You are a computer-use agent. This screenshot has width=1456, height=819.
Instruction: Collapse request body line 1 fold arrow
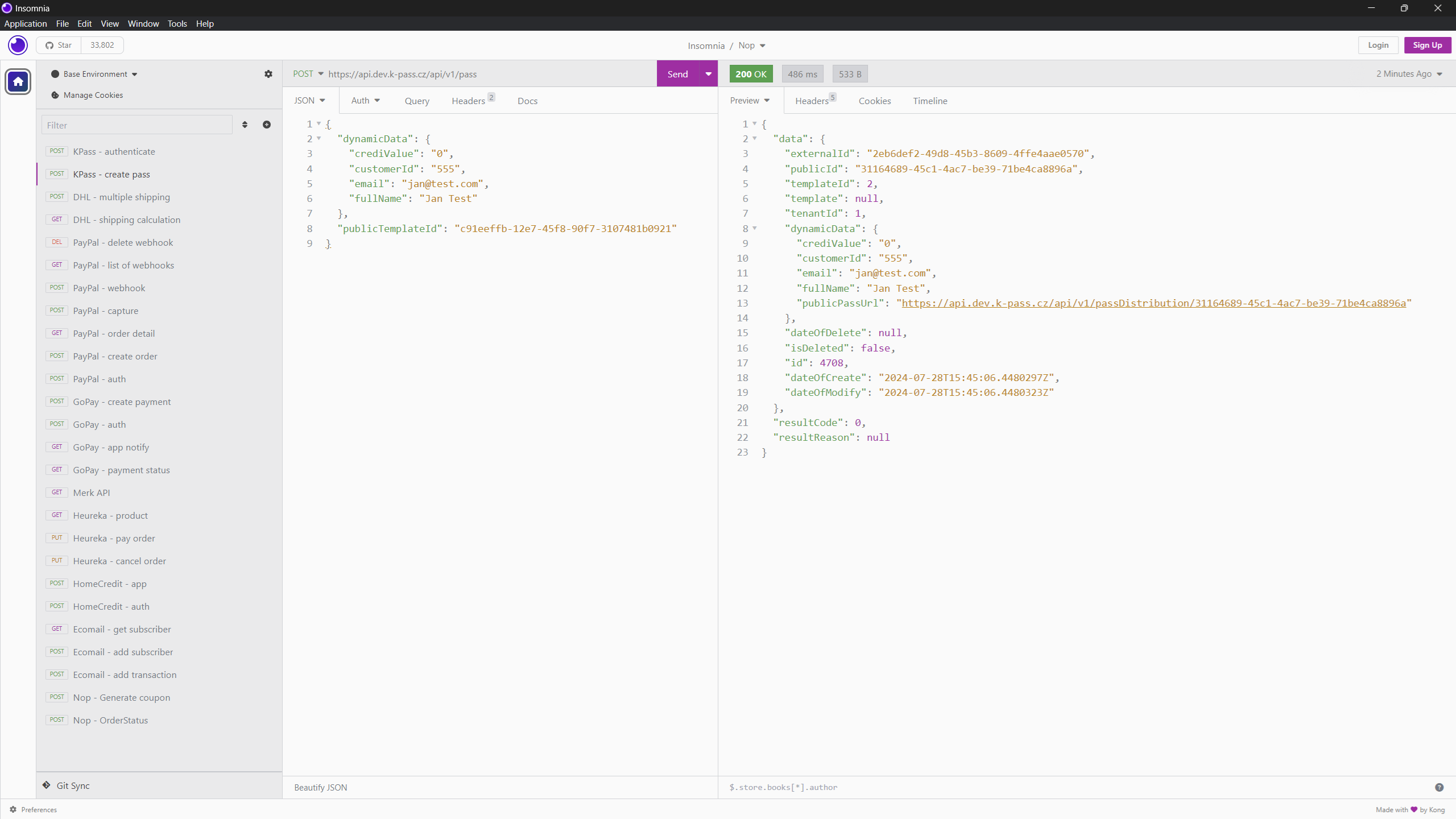(319, 123)
